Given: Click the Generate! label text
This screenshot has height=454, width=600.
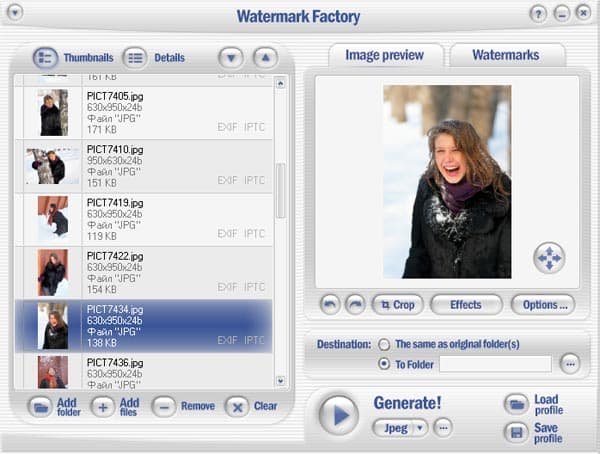Looking at the screenshot, I should 407,403.
